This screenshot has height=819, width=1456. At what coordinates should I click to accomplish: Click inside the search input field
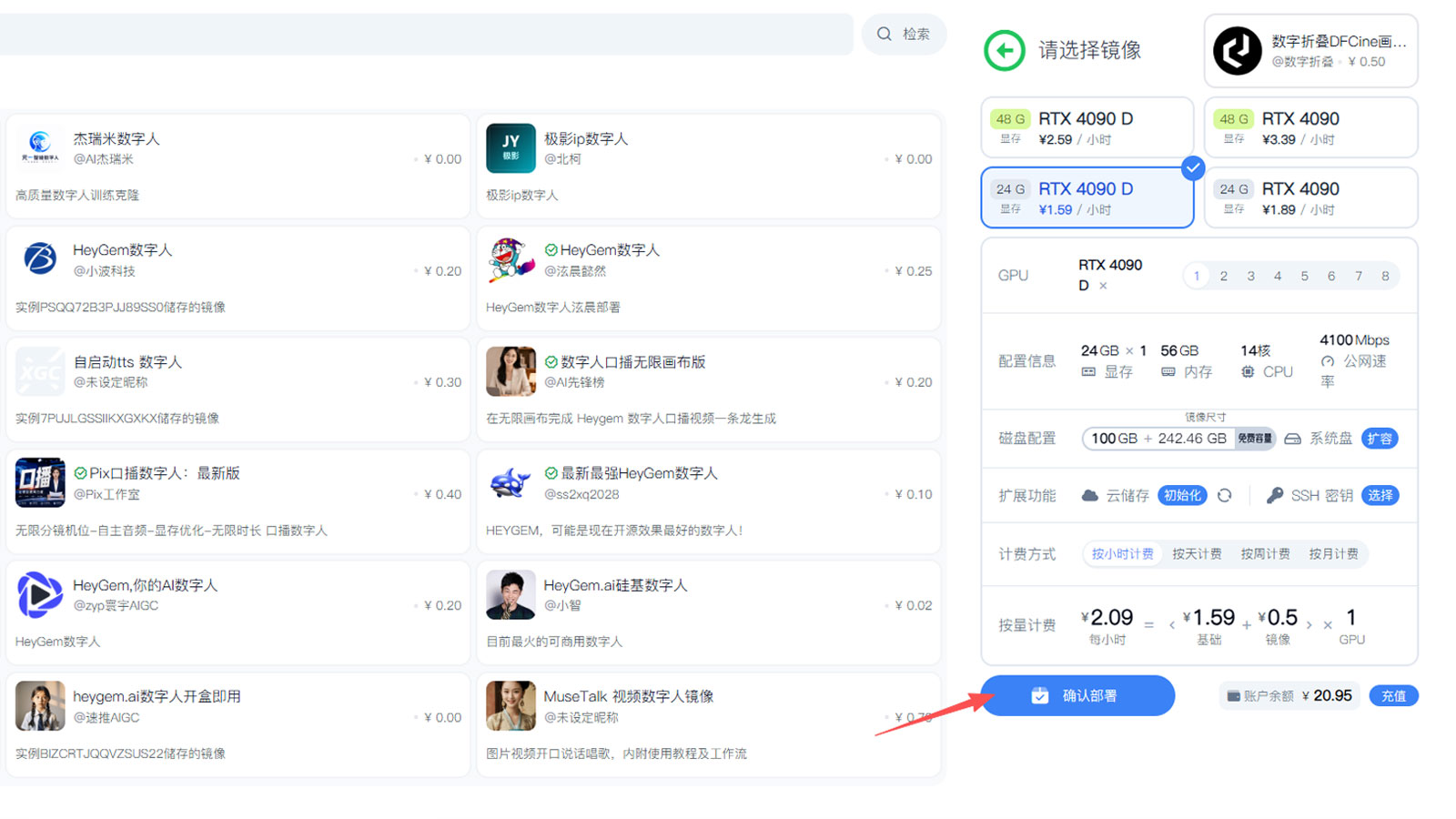point(426,34)
